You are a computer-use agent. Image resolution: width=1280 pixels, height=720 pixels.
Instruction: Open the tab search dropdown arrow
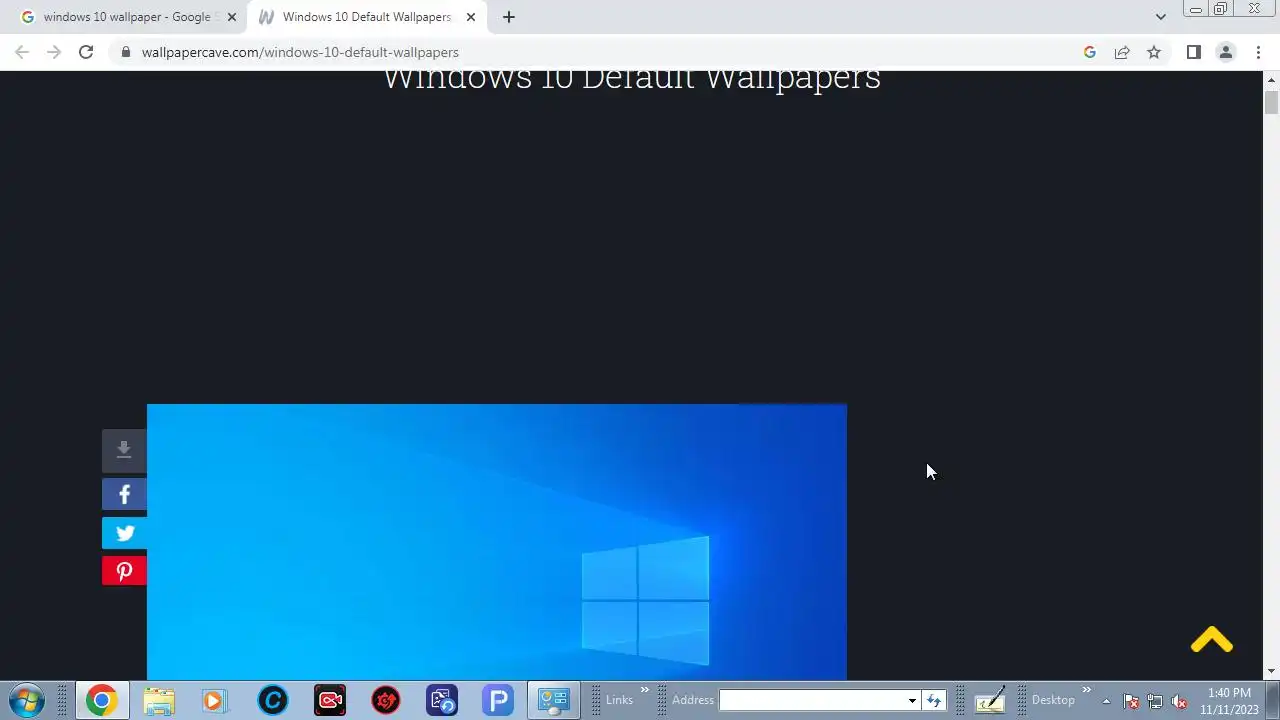1160,17
